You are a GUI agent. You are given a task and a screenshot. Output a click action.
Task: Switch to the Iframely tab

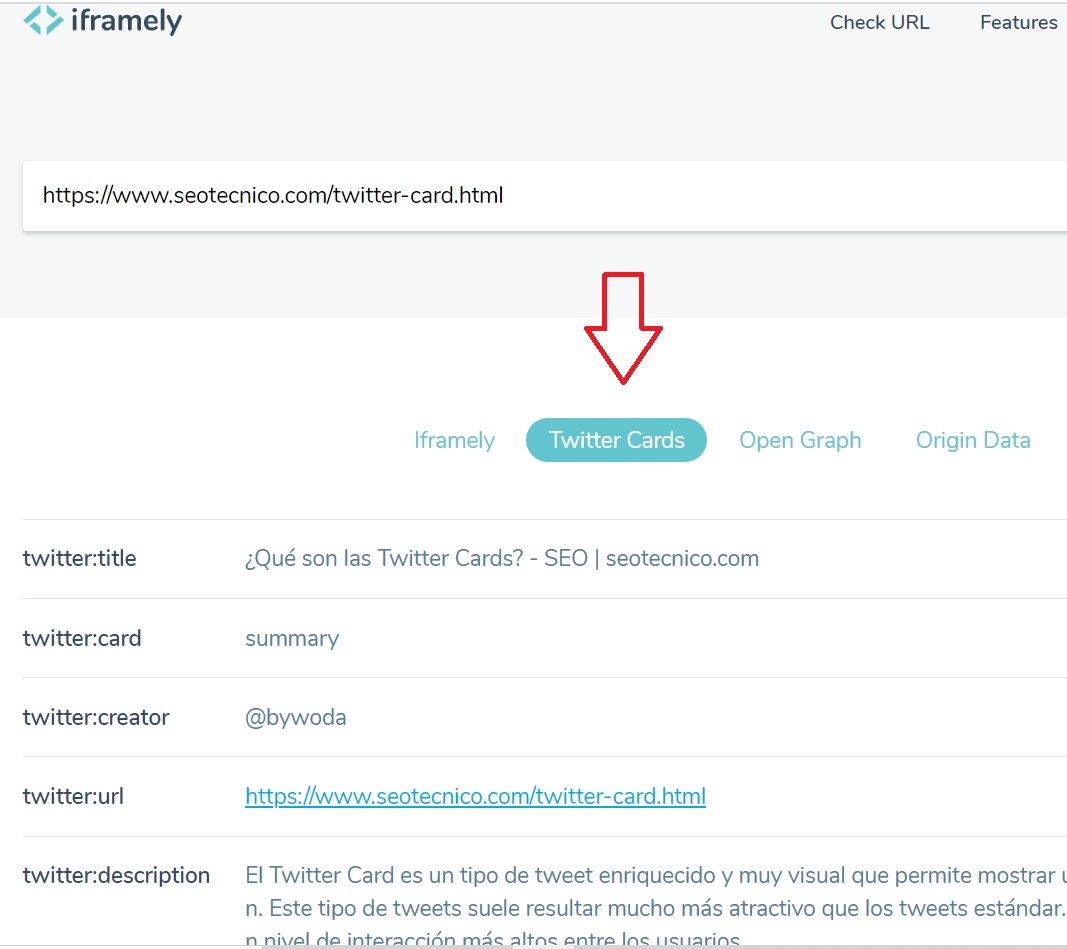click(454, 440)
